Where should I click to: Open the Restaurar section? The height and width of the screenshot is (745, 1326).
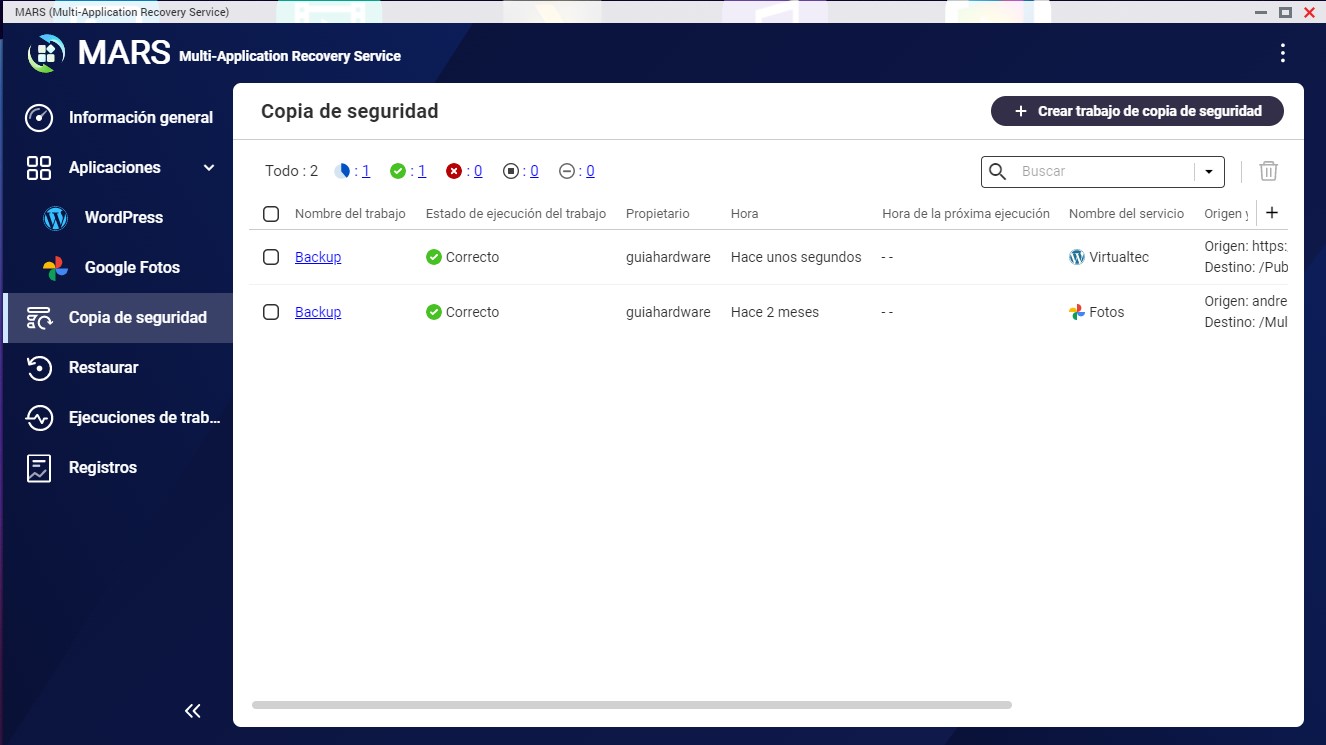click(103, 368)
